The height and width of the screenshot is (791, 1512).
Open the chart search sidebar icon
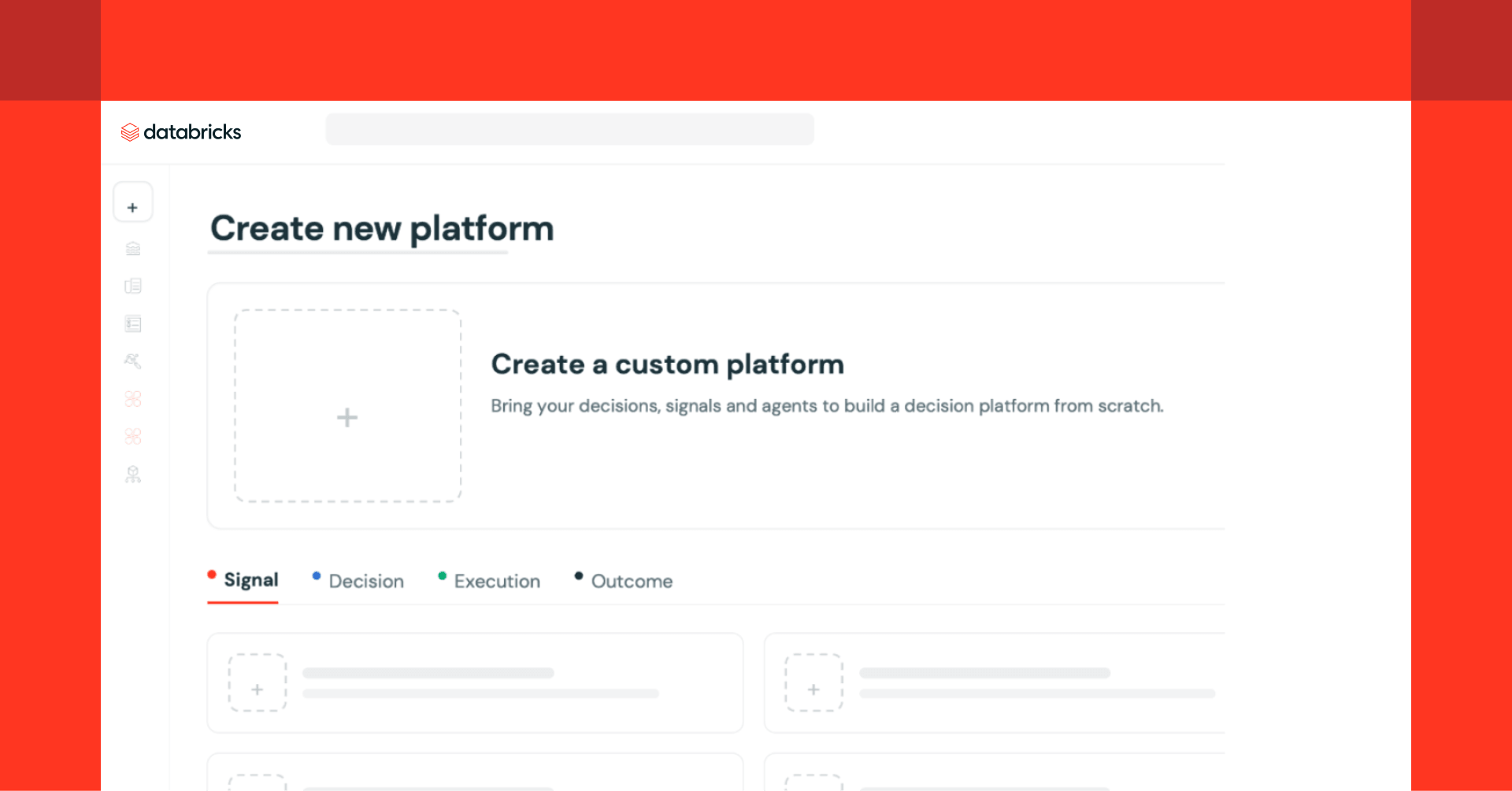(133, 361)
